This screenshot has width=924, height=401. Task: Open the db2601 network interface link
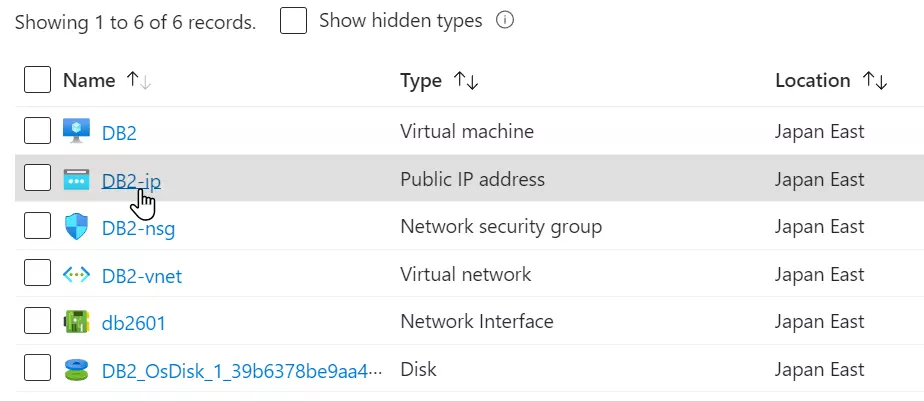click(x=134, y=323)
